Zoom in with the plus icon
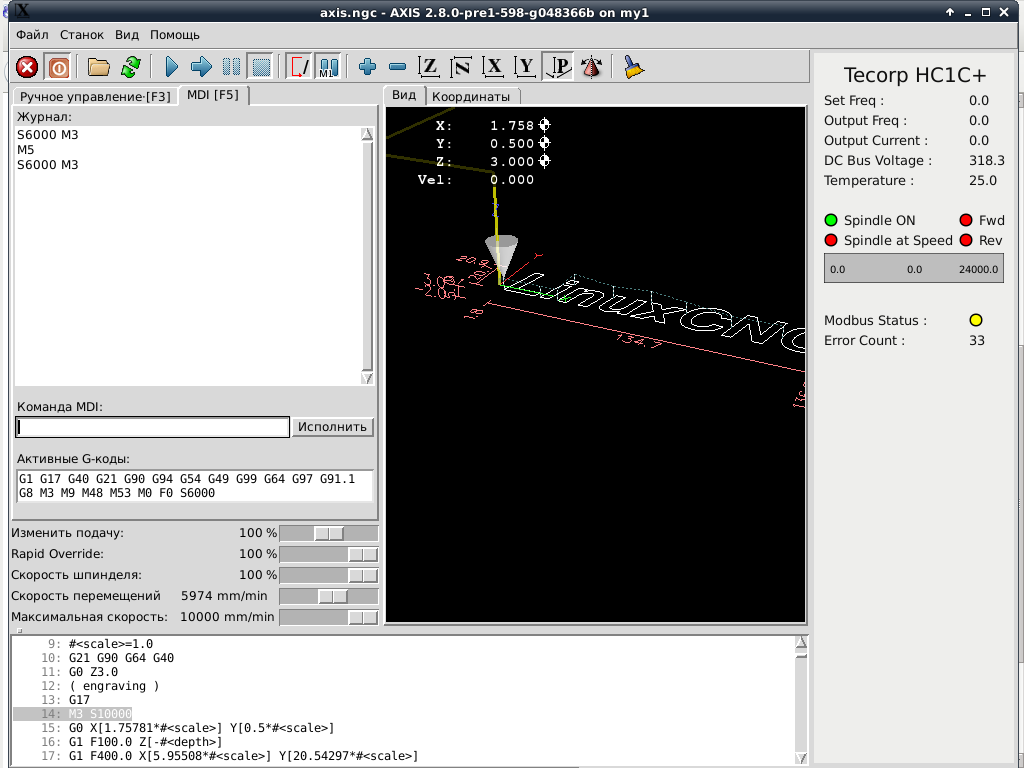 tap(367, 67)
